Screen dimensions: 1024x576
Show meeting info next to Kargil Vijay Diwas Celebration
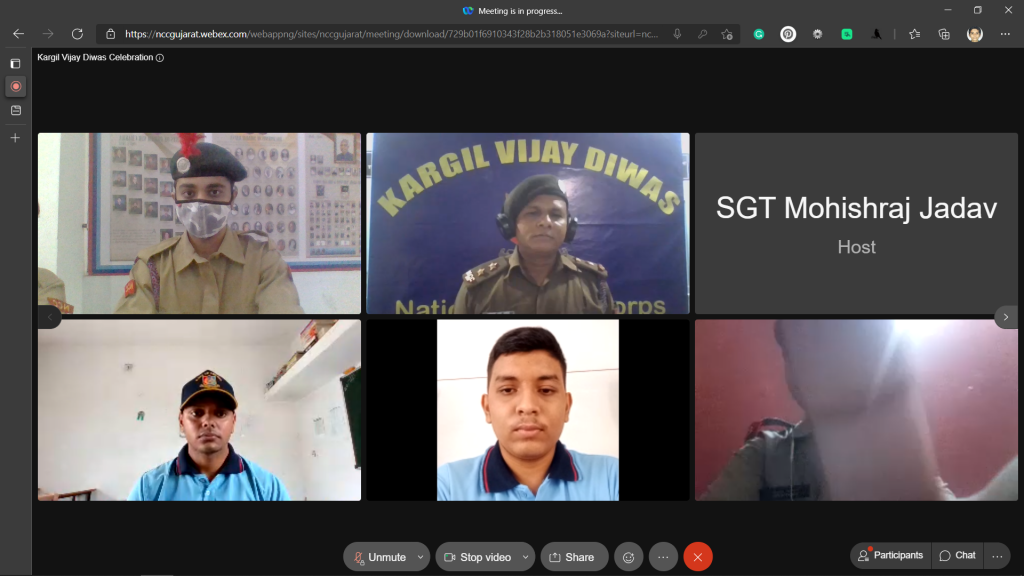point(160,58)
